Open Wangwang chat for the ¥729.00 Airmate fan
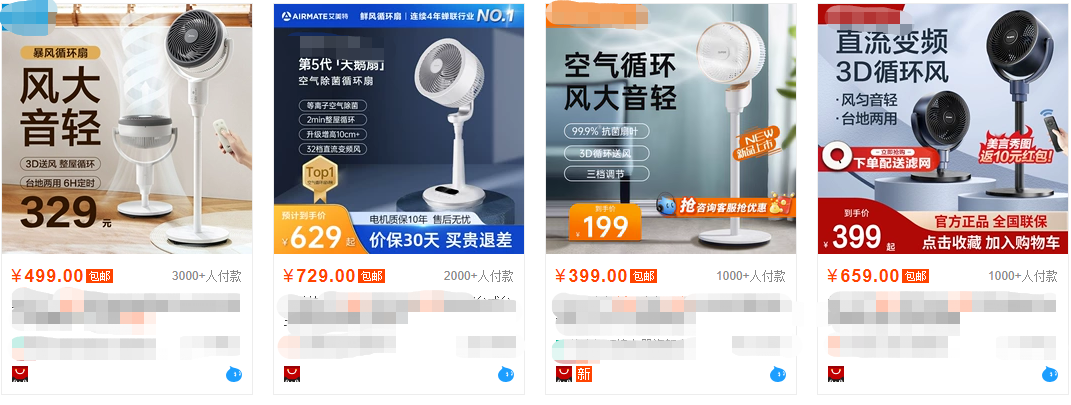The width and height of the screenshot is (1071, 405). pos(505,374)
